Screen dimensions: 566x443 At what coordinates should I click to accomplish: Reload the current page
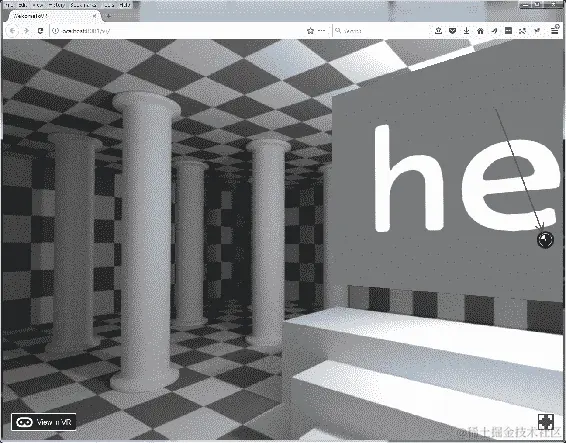pyautogui.click(x=40, y=31)
